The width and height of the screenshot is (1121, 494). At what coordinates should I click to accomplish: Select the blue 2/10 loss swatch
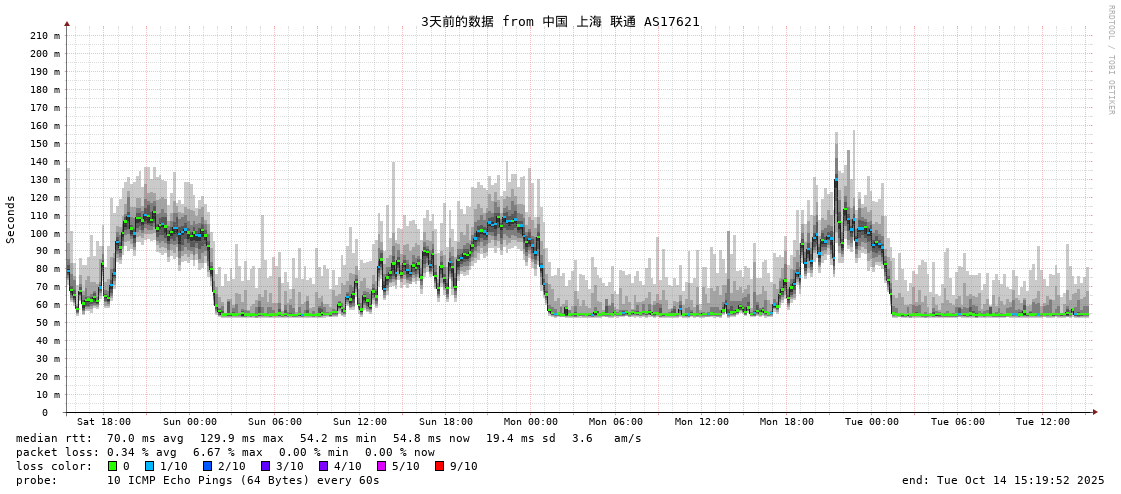click(207, 466)
